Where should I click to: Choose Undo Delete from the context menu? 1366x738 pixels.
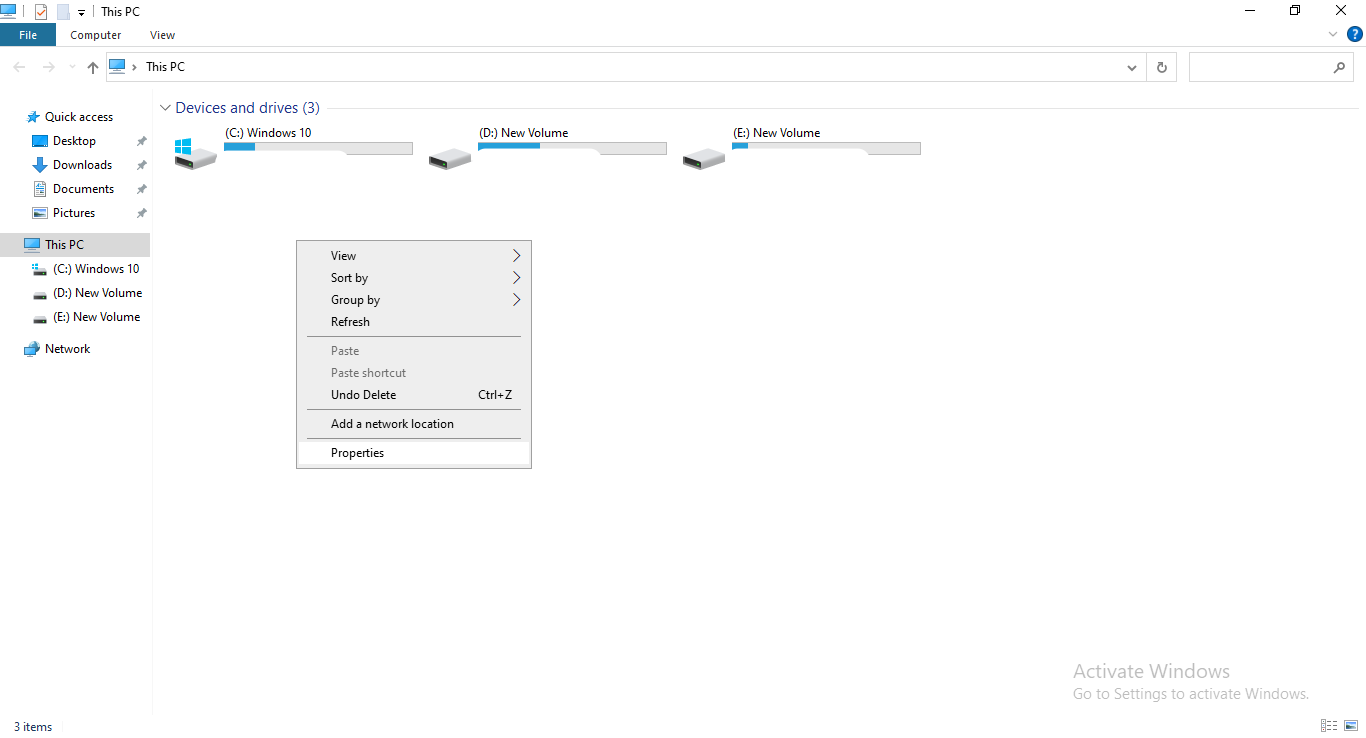click(x=414, y=395)
